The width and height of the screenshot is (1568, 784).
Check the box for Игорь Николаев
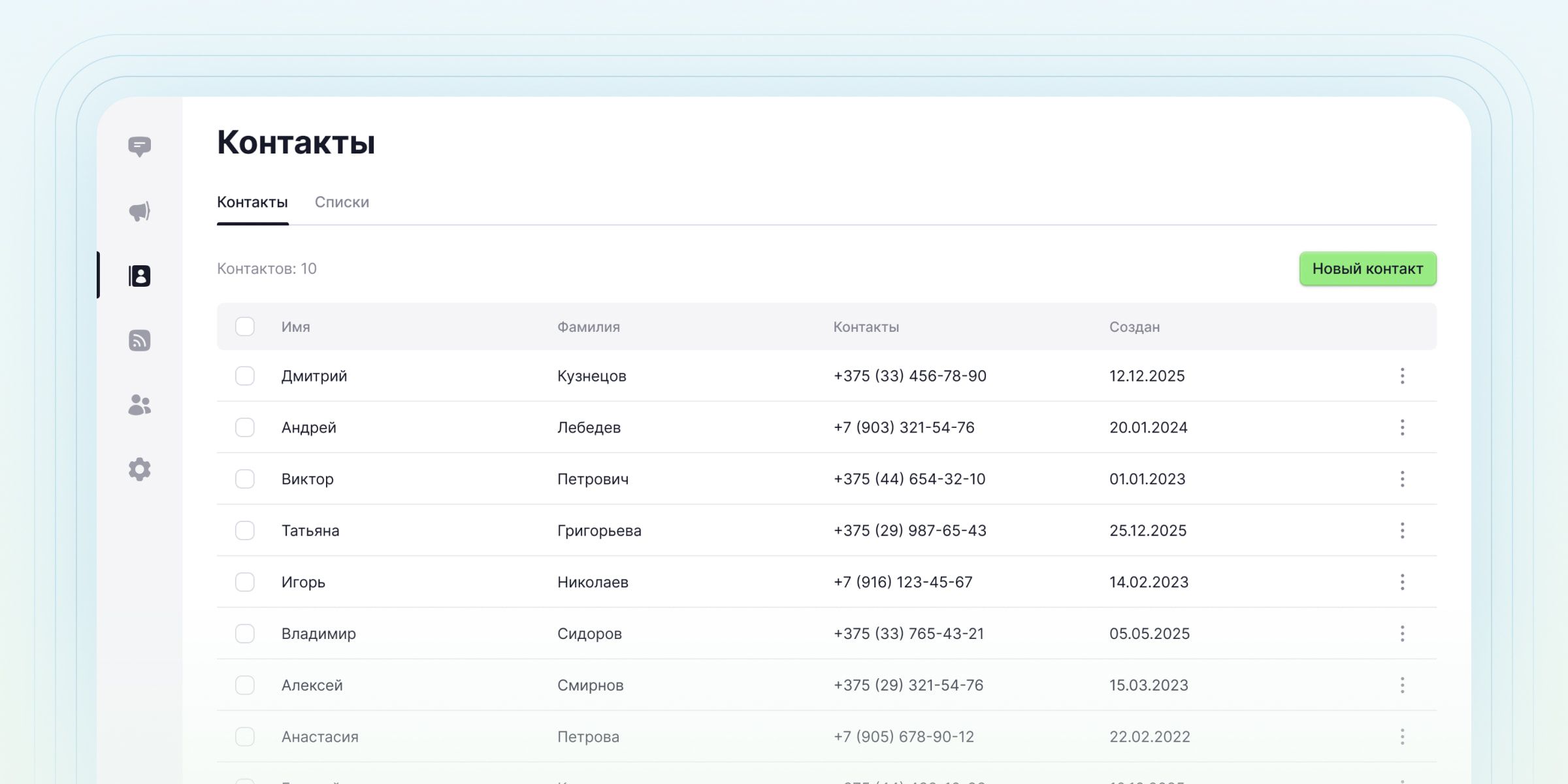(x=245, y=582)
